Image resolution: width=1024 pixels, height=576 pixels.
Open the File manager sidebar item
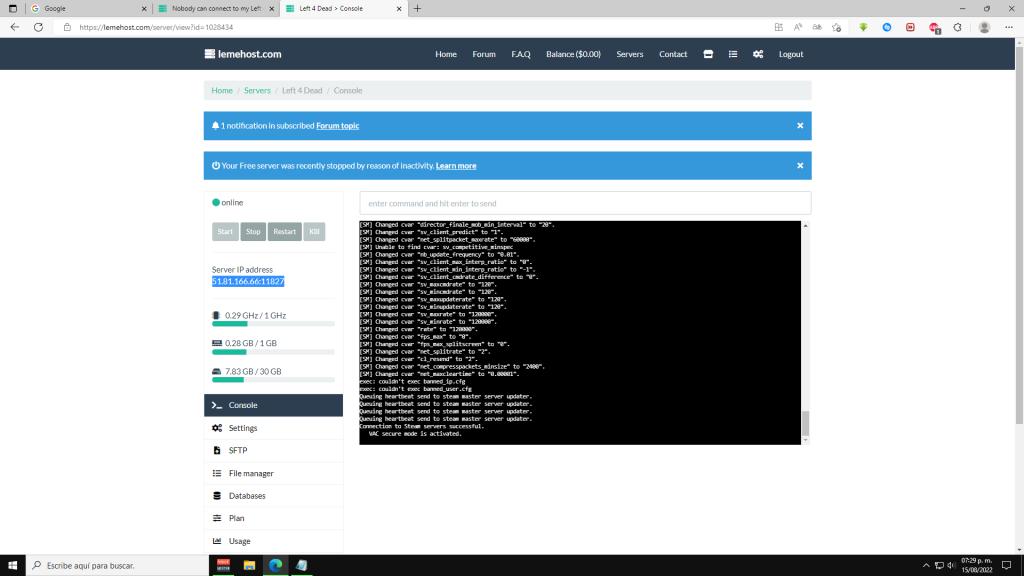click(x=273, y=473)
